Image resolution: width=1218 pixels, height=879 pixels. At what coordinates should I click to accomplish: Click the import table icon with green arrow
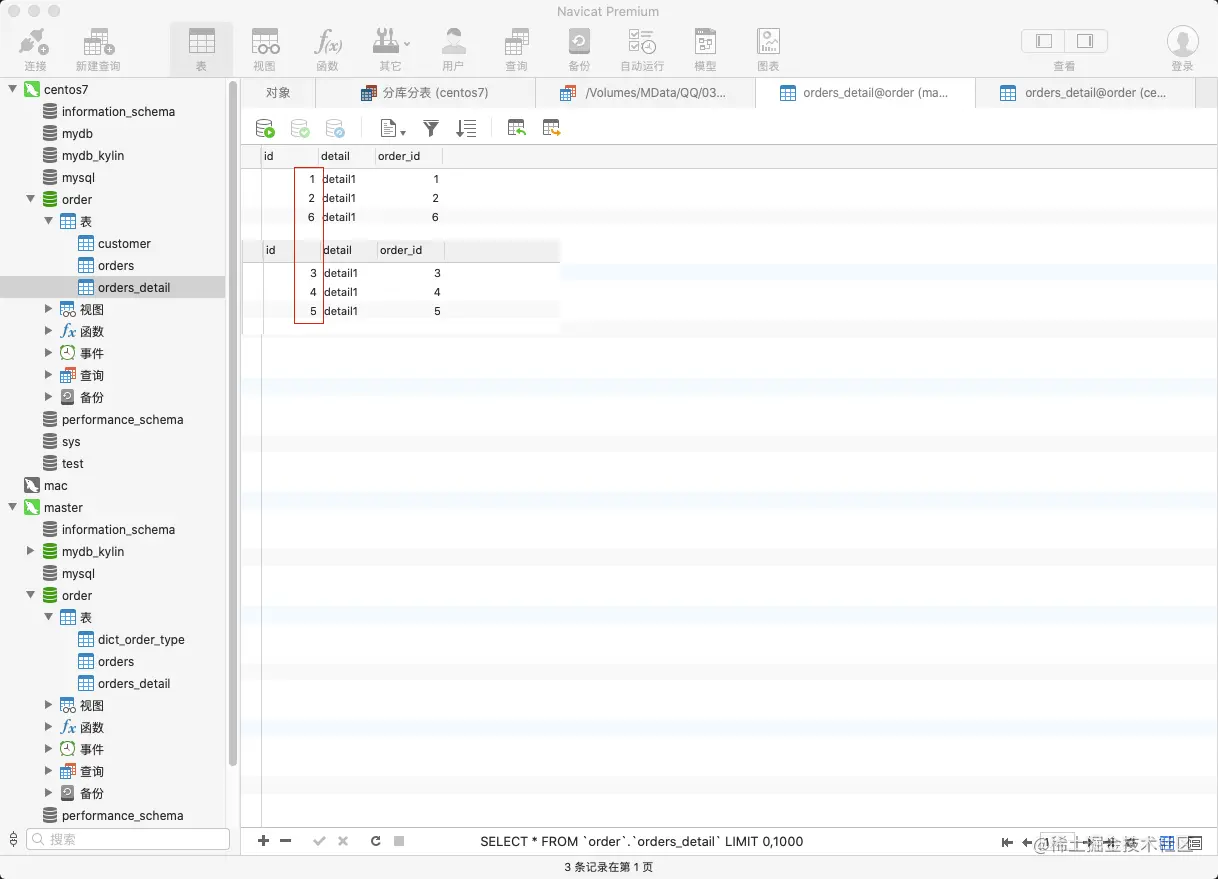pos(516,128)
